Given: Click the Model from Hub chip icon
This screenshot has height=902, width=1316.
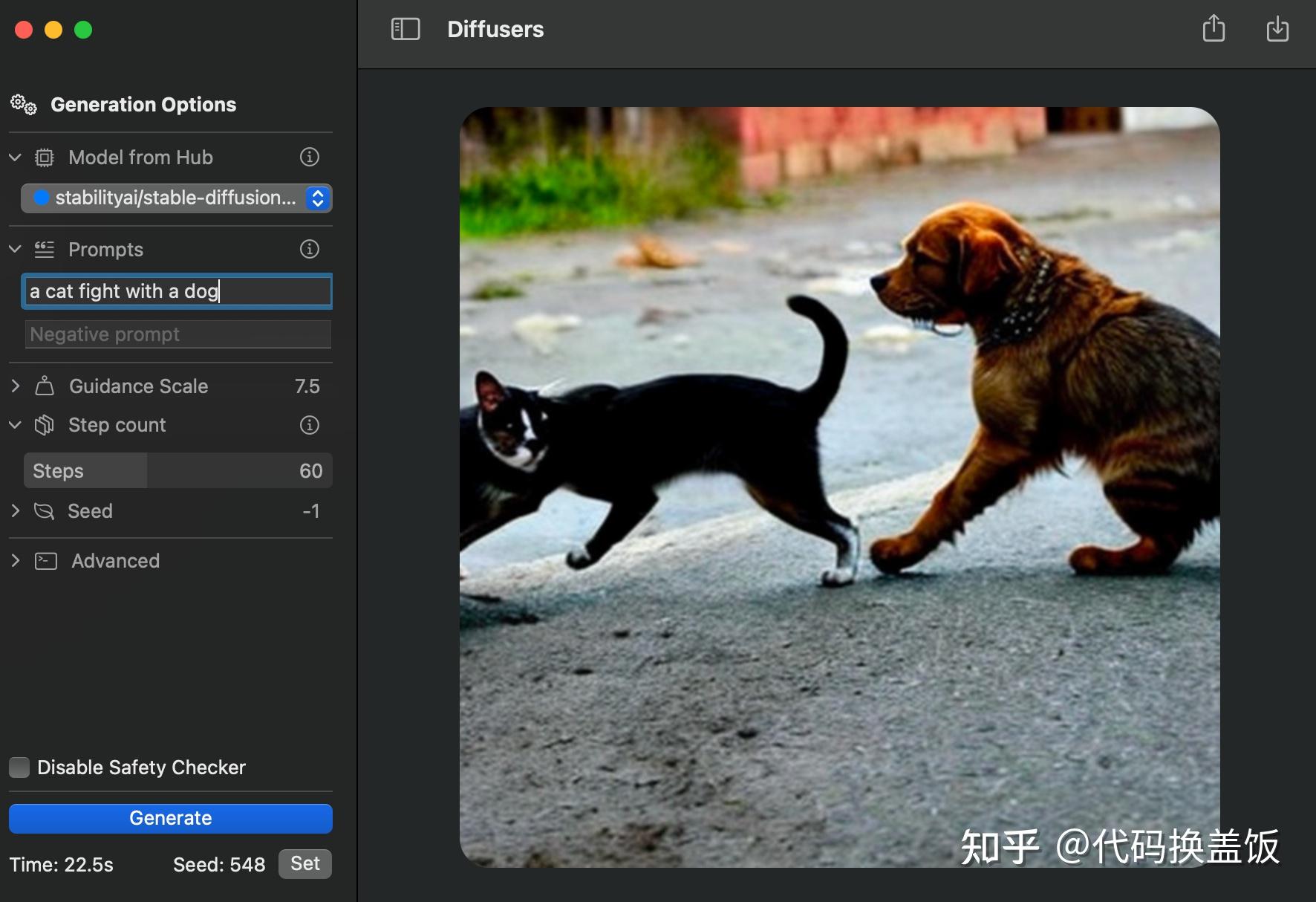Looking at the screenshot, I should pos(45,158).
